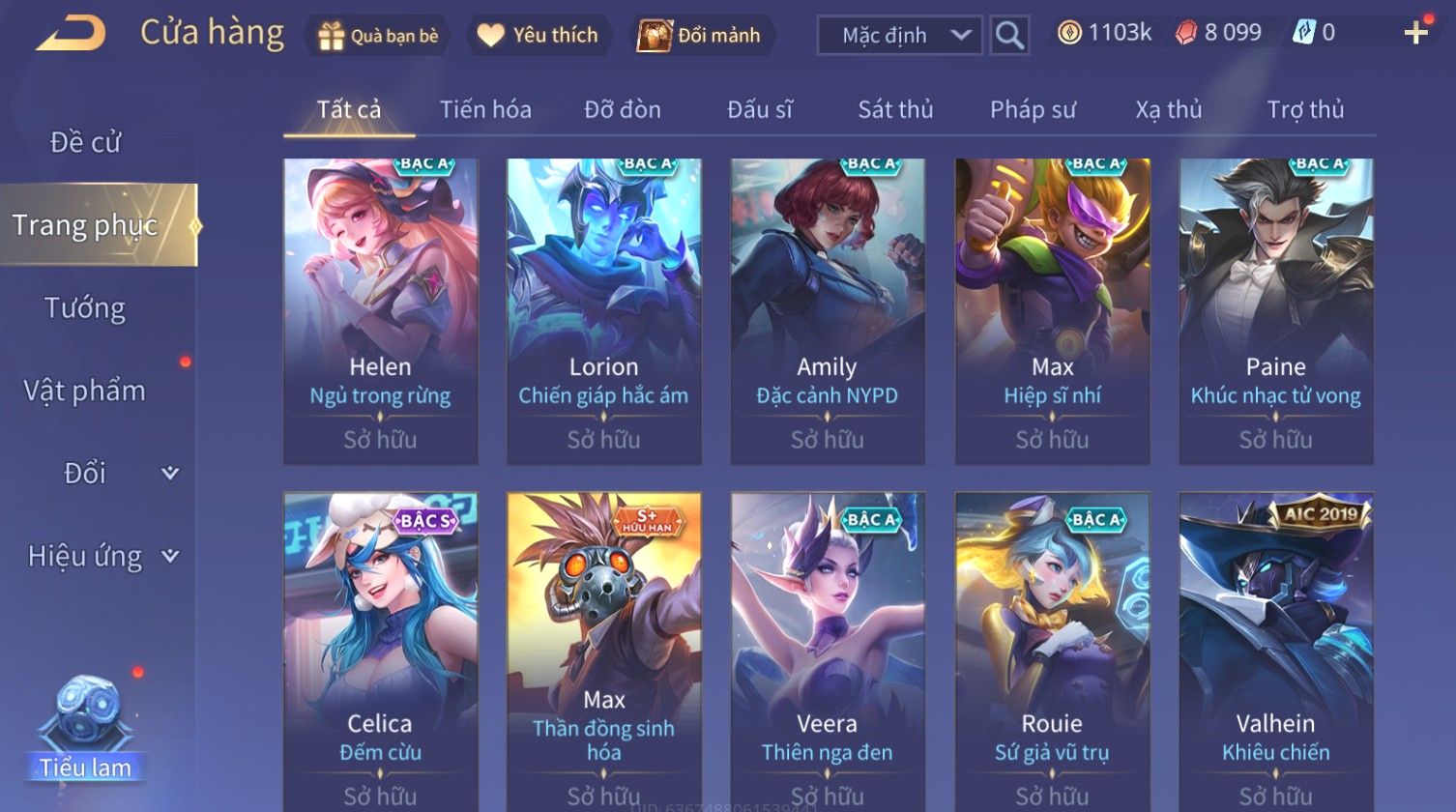Switch to the Tiến hóa tab
This screenshot has height=812, width=1456.
(x=485, y=109)
